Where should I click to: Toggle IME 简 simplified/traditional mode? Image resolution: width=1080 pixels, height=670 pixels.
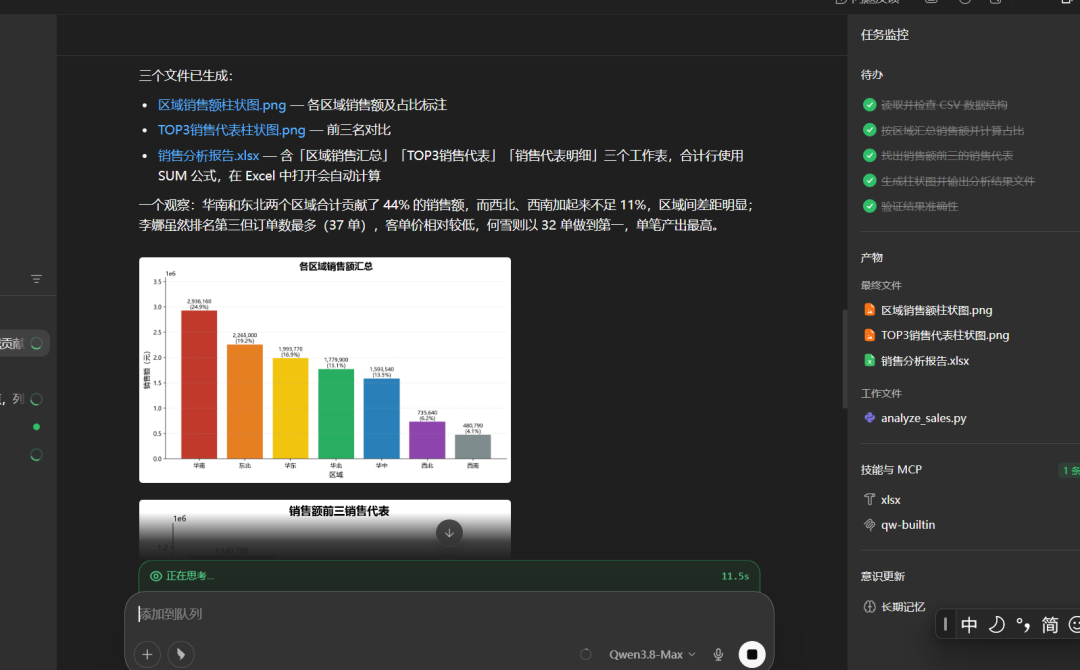click(x=1050, y=625)
